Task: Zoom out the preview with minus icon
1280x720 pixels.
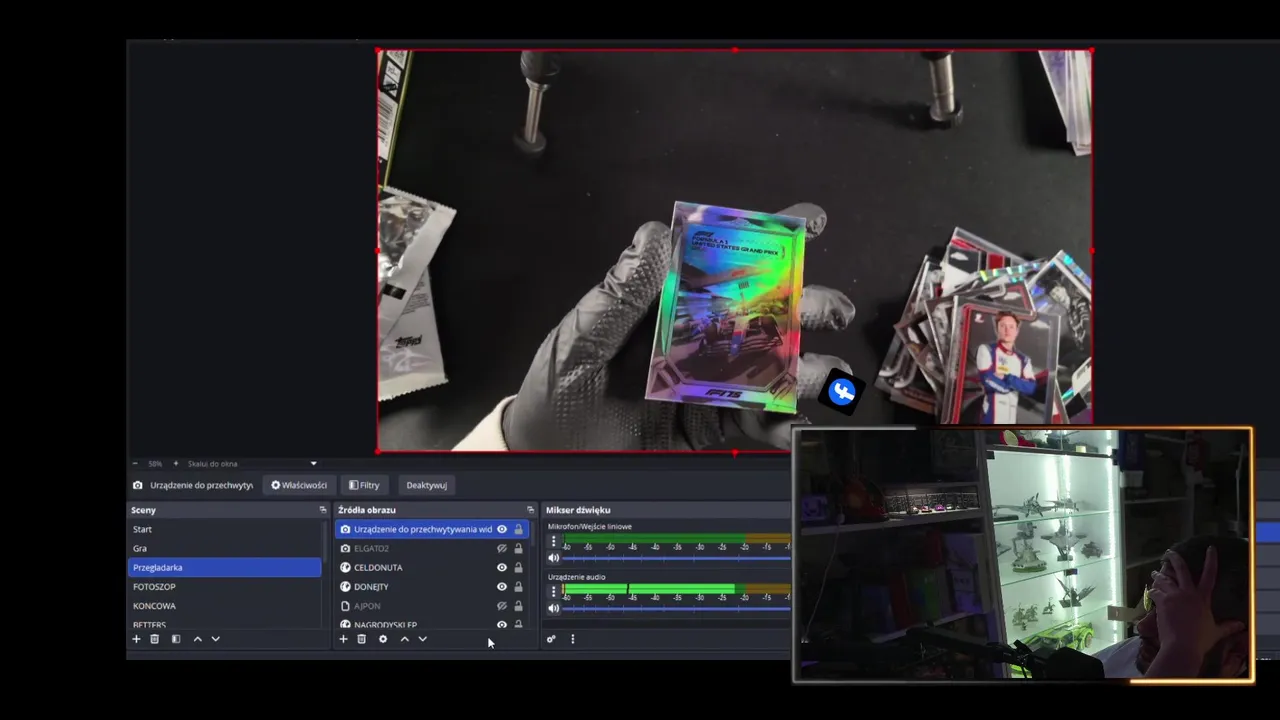Action: (135, 463)
